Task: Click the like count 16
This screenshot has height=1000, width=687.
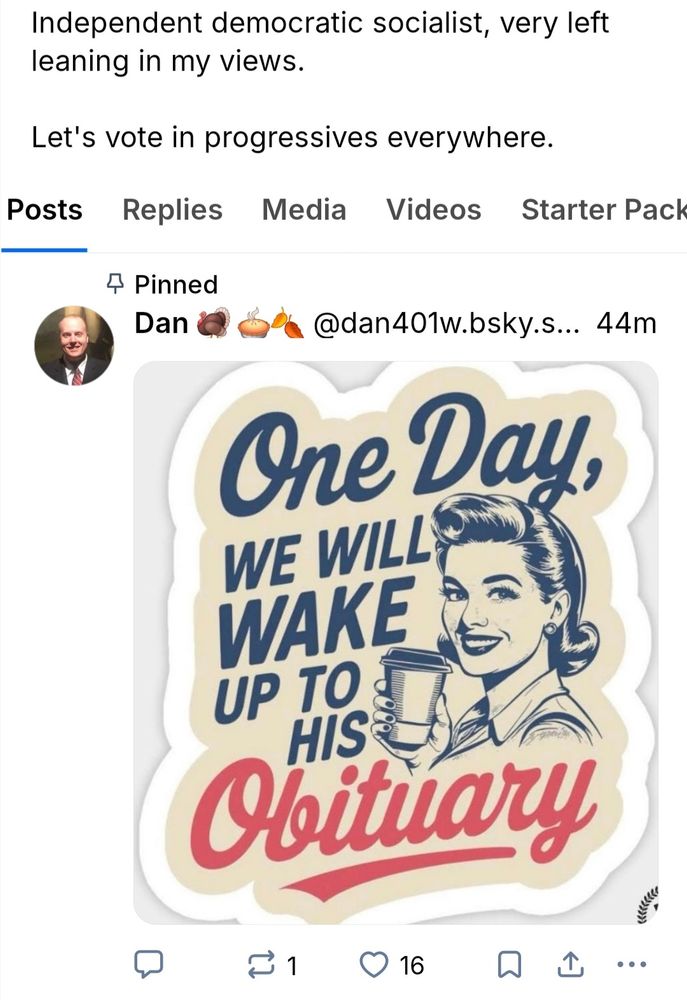Action: pos(411,966)
